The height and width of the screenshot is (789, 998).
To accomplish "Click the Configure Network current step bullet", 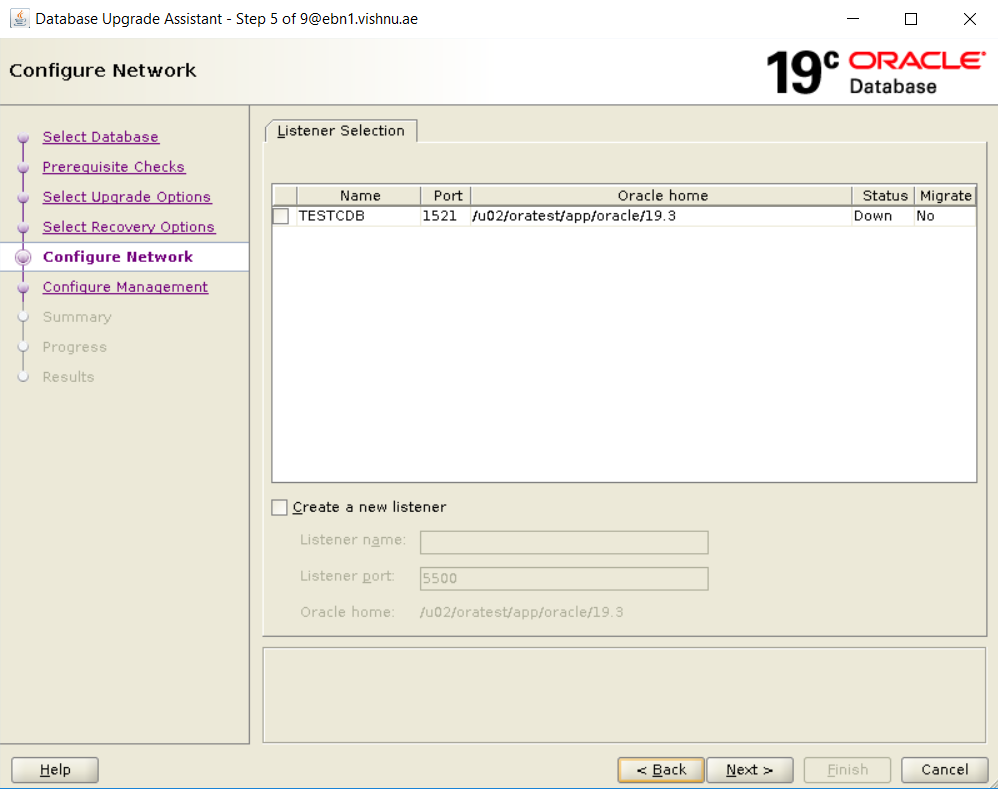I will point(24,257).
